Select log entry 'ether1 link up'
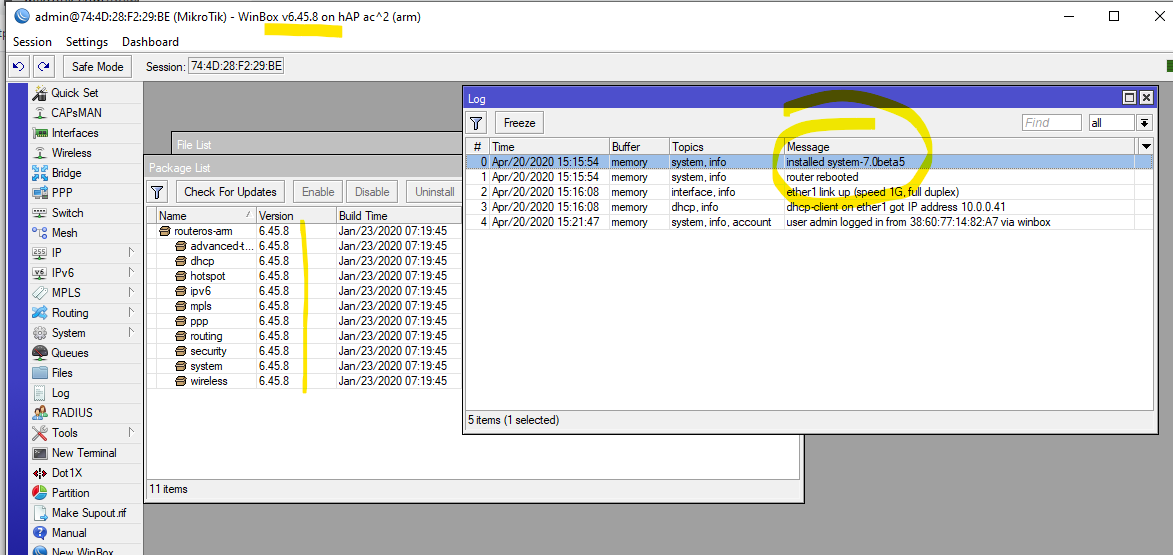The image size is (1173, 555). coord(809,192)
